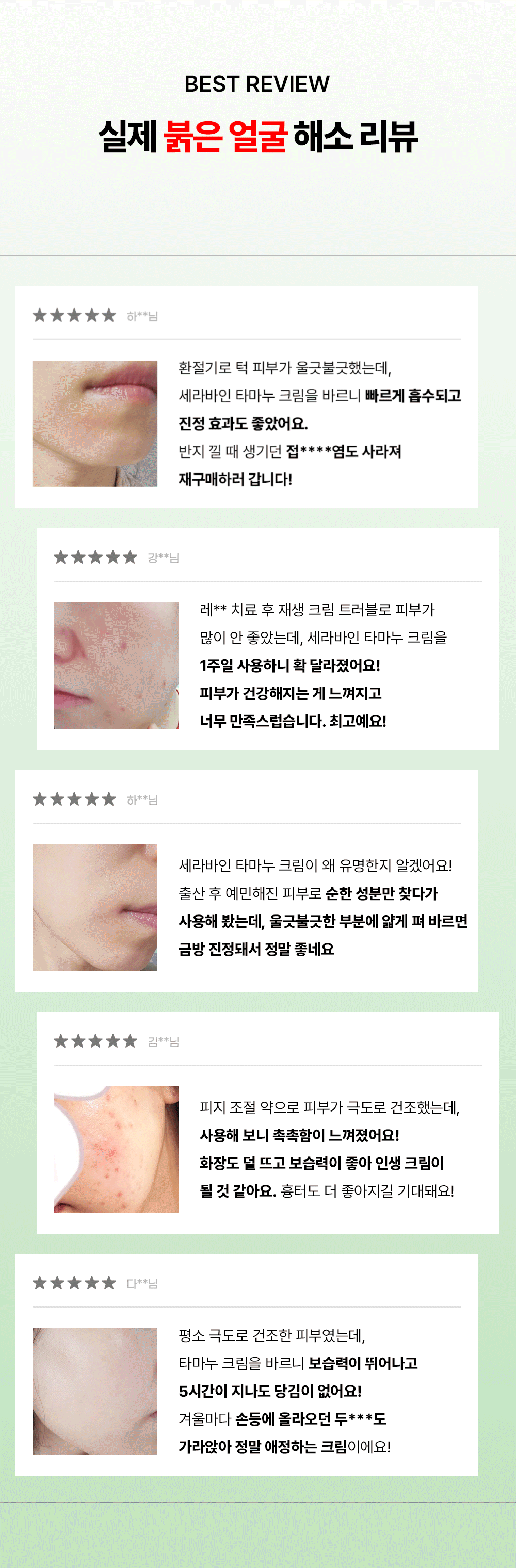Screen dimensions: 516x1568
Task: Open acne cheek photo in 김**님 review
Action: (116, 1149)
